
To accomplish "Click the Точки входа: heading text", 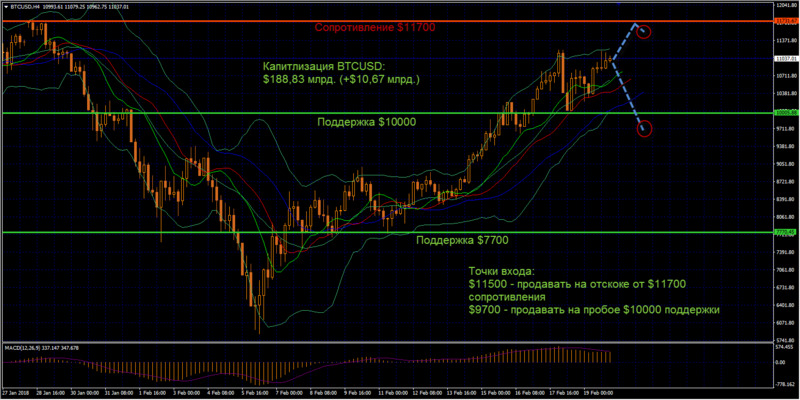I will (x=500, y=270).
